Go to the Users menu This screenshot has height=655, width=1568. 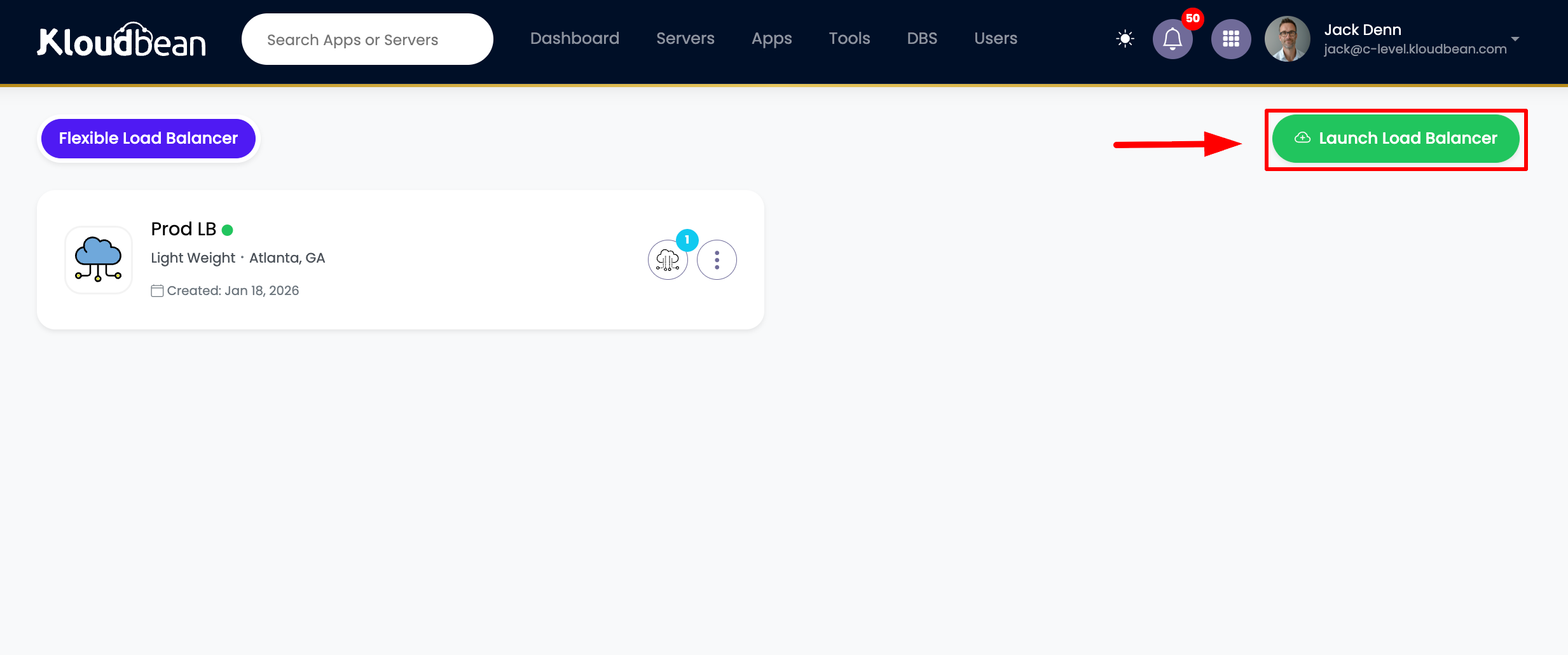coord(996,39)
